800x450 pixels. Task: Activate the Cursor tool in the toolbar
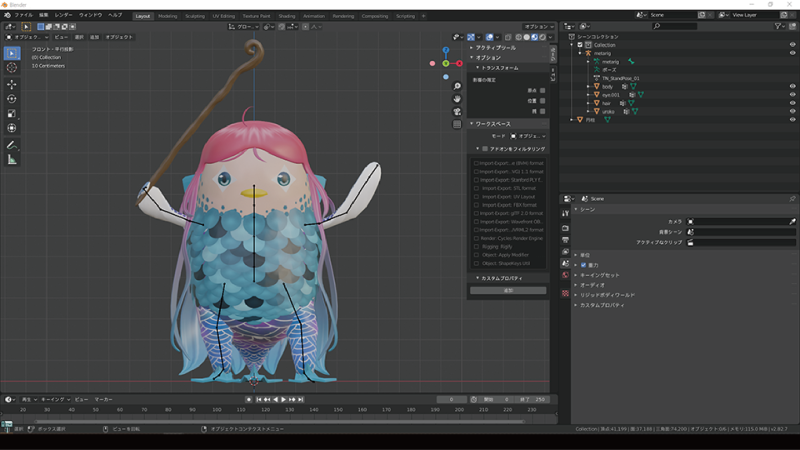click(12, 67)
